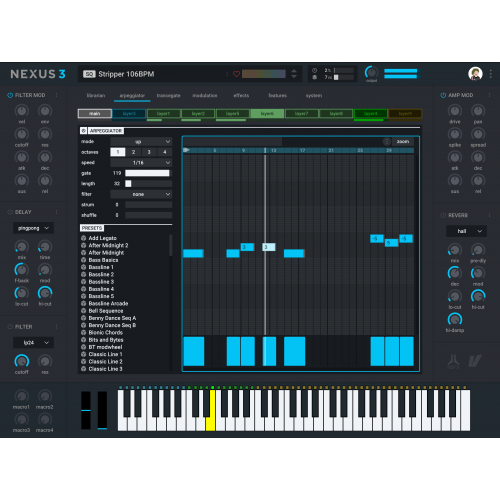Toggle the AMP MOD power icon
This screenshot has width=500, height=500.
(443, 95)
